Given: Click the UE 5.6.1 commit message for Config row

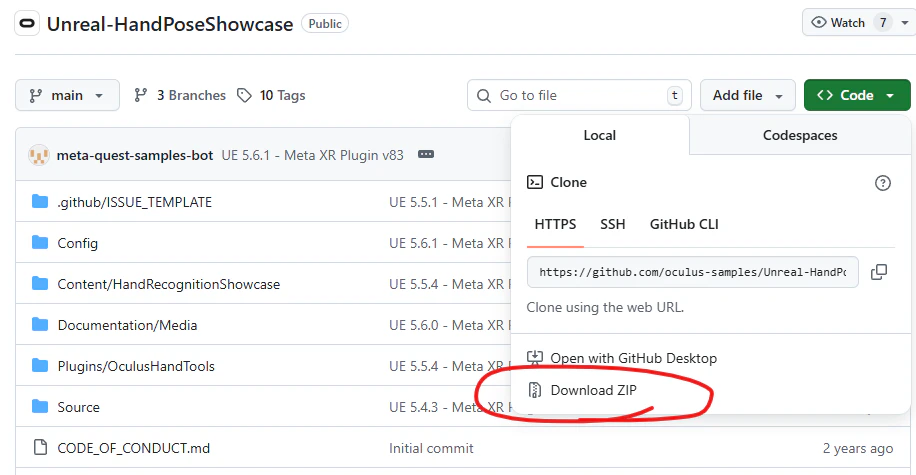Looking at the screenshot, I should tap(450, 243).
